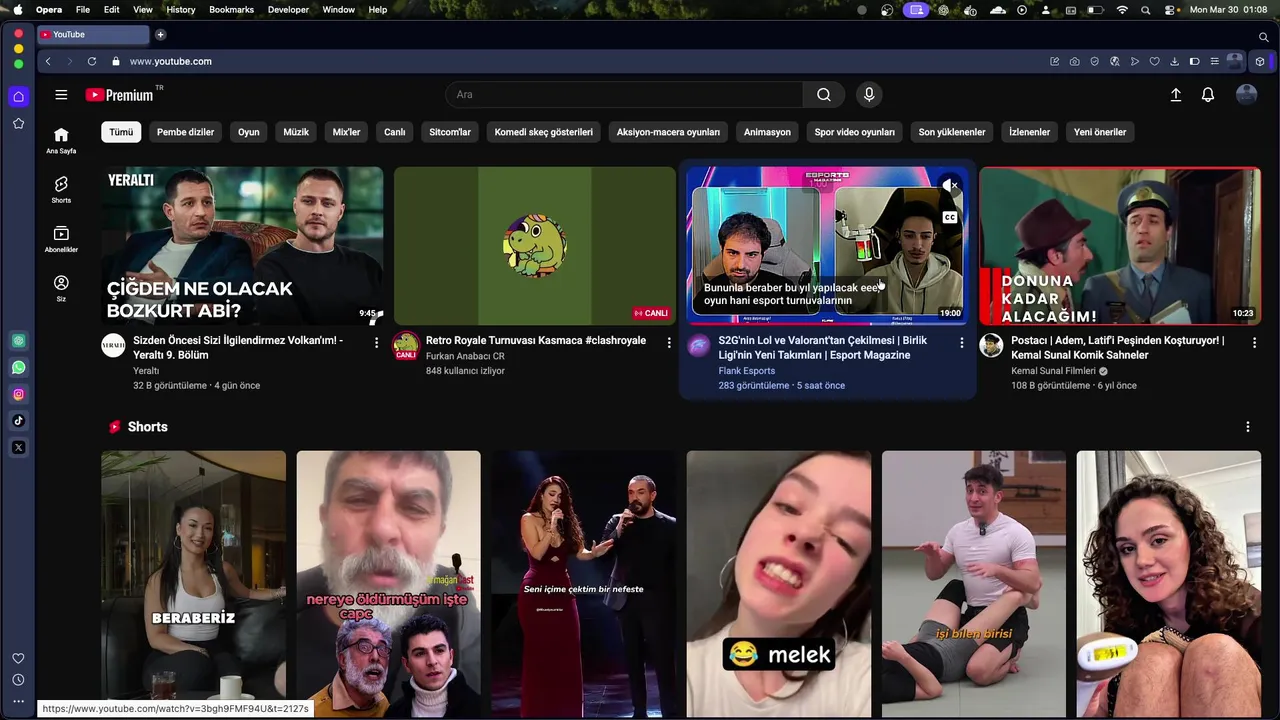Viewport: 1280px width, 720px height.
Task: Open options for the Yeraltı 9. Bölüm video
Action: (x=376, y=342)
